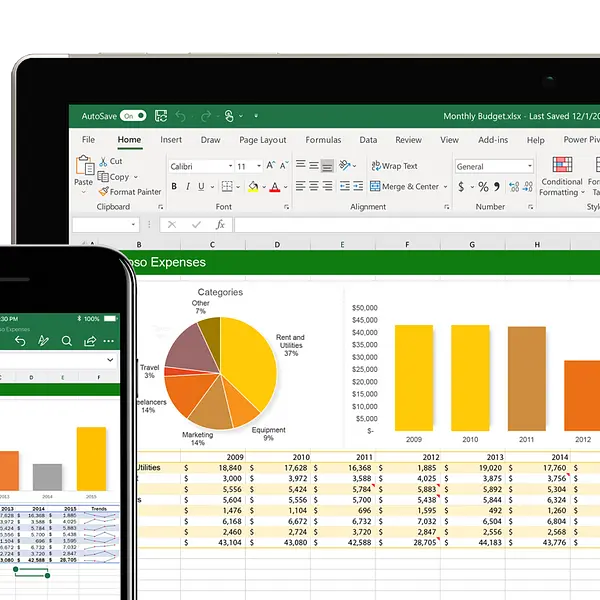Expand the Paste options arrow
Screen dimensions: 600x600
click(83, 192)
